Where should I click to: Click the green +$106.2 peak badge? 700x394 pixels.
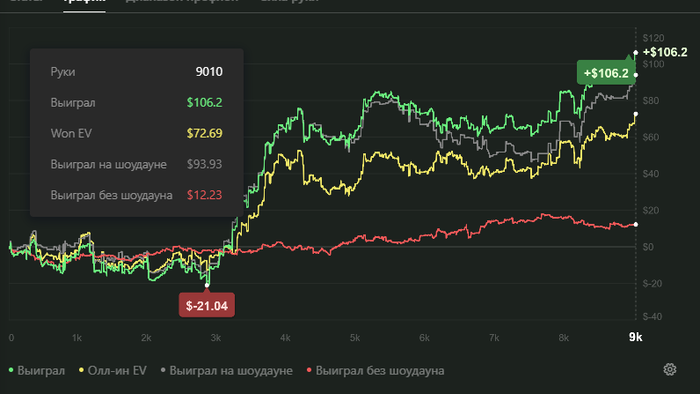[x=606, y=73]
